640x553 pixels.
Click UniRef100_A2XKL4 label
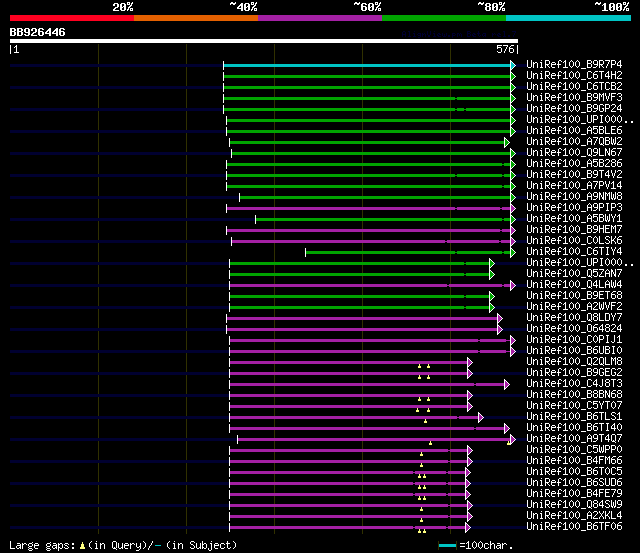574,516
